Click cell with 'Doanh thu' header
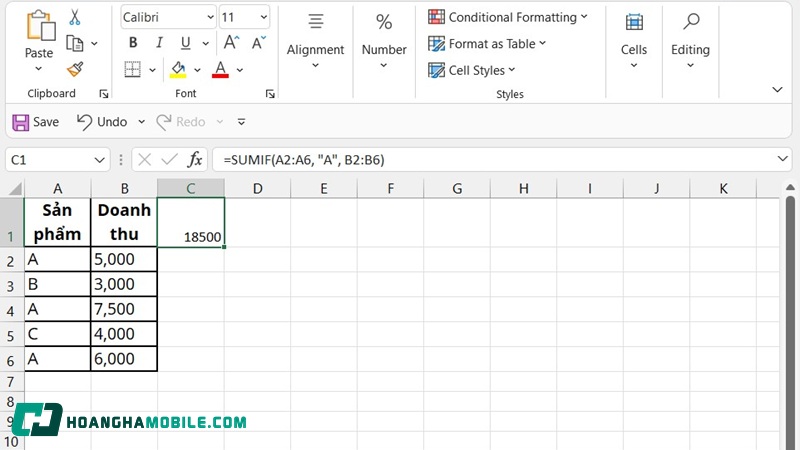 [x=124, y=222]
